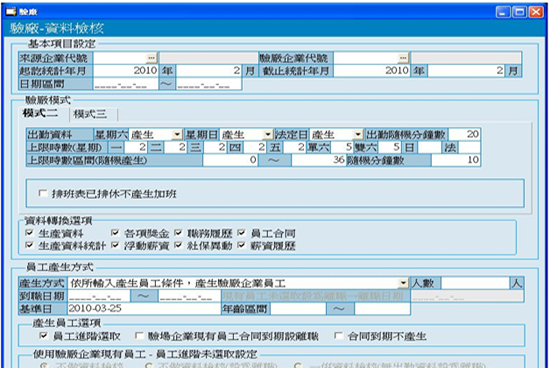Uncheck the 社保異動 checkbox
550x368 pixels.
pos(178,245)
